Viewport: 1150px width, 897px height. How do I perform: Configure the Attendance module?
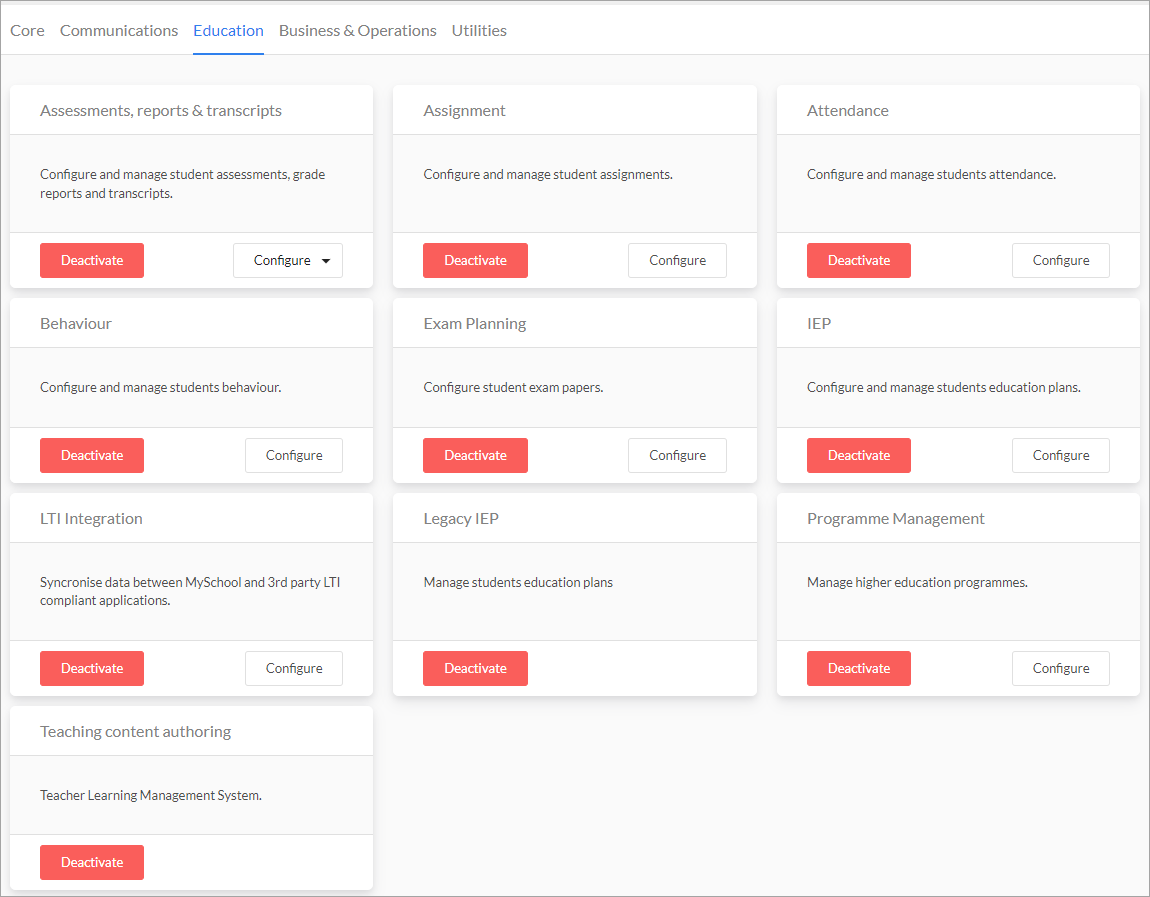[1061, 260]
